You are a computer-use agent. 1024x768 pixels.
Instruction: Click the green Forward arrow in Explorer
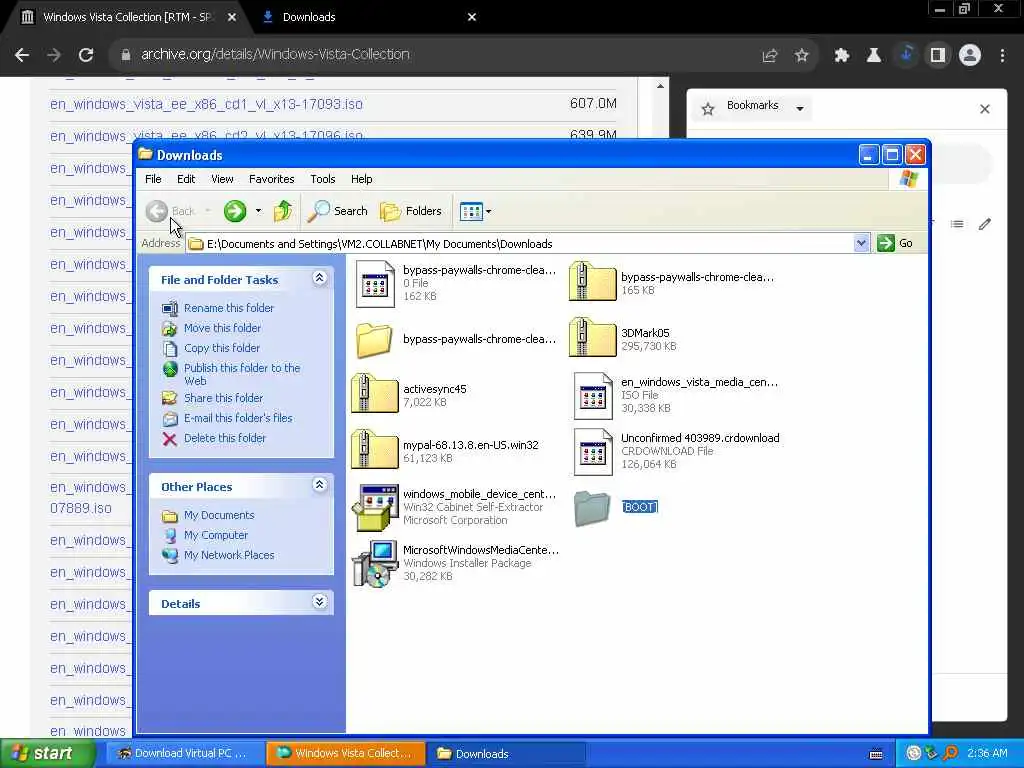235,211
